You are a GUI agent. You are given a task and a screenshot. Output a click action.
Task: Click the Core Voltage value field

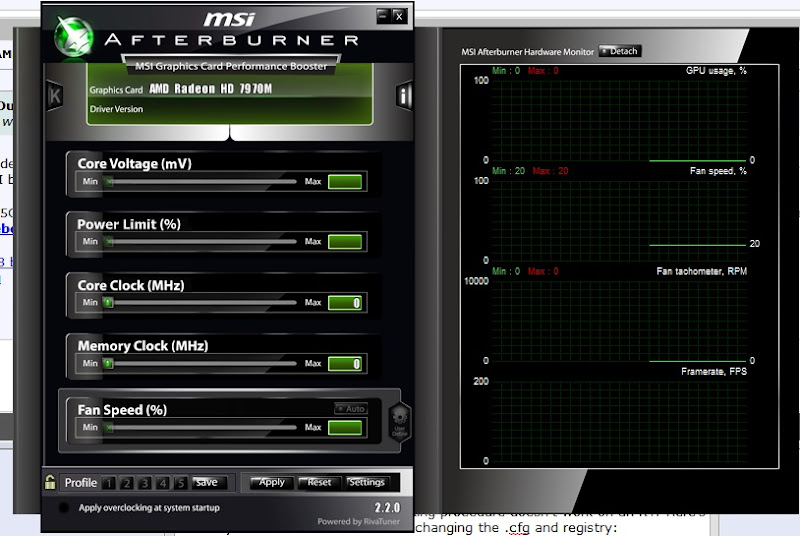click(x=345, y=182)
